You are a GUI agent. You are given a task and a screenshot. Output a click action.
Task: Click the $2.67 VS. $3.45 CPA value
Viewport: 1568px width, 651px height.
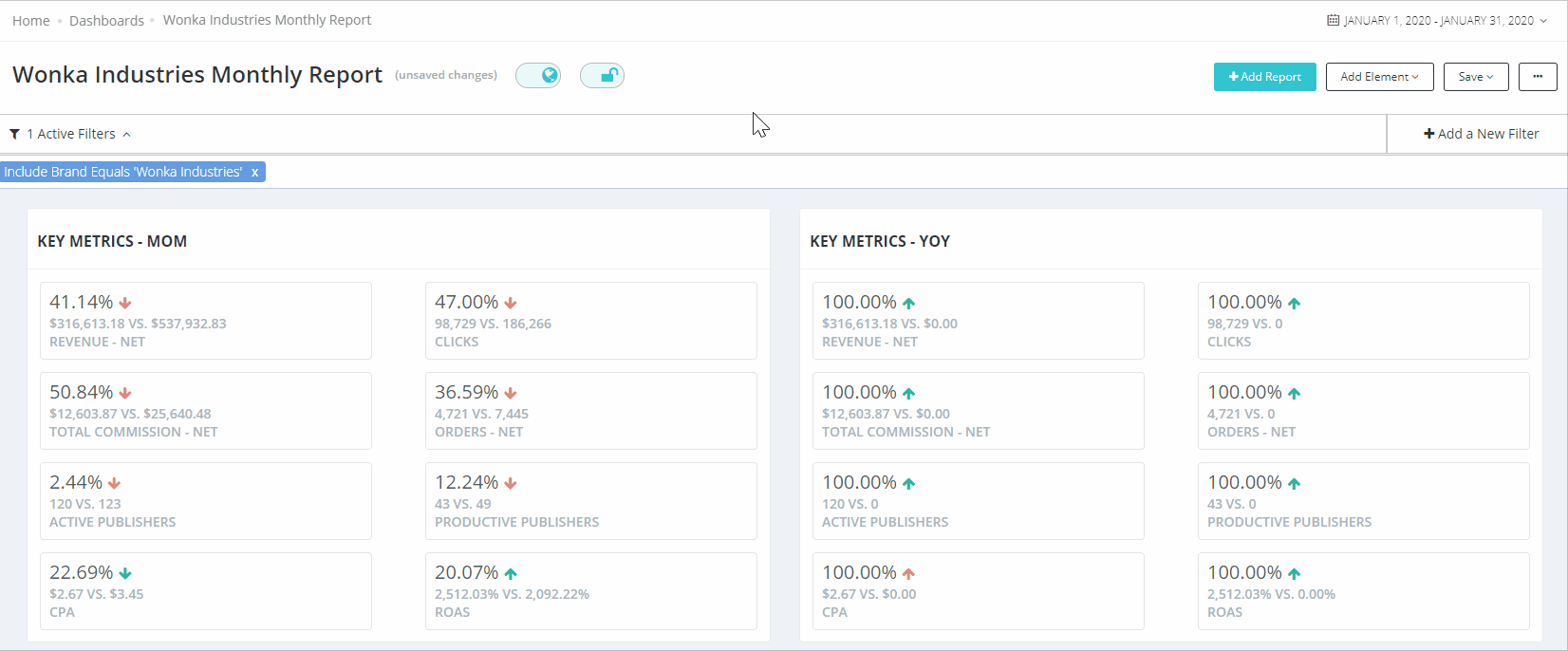pos(97,594)
